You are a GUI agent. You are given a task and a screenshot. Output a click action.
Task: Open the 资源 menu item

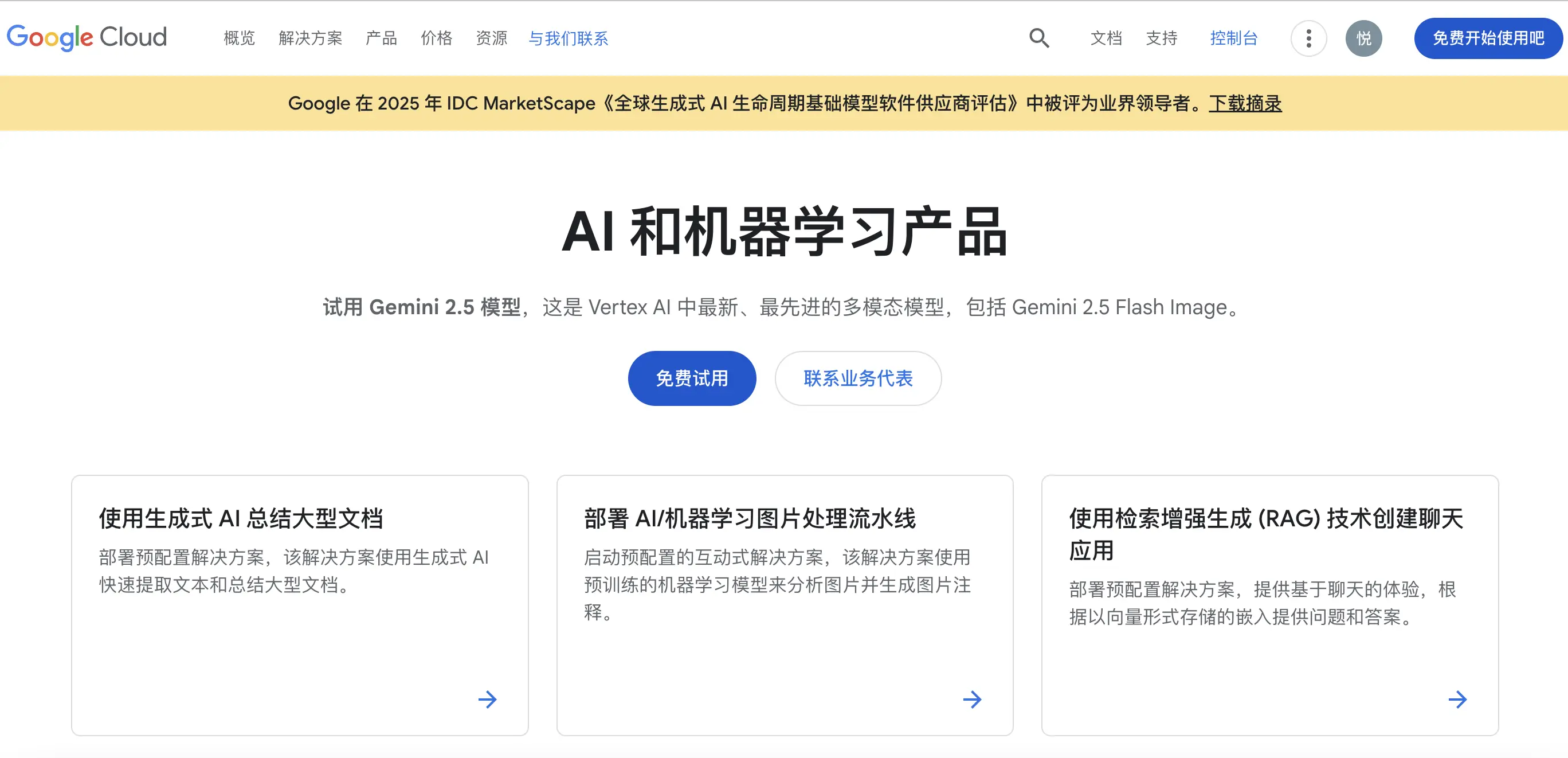pyautogui.click(x=491, y=38)
